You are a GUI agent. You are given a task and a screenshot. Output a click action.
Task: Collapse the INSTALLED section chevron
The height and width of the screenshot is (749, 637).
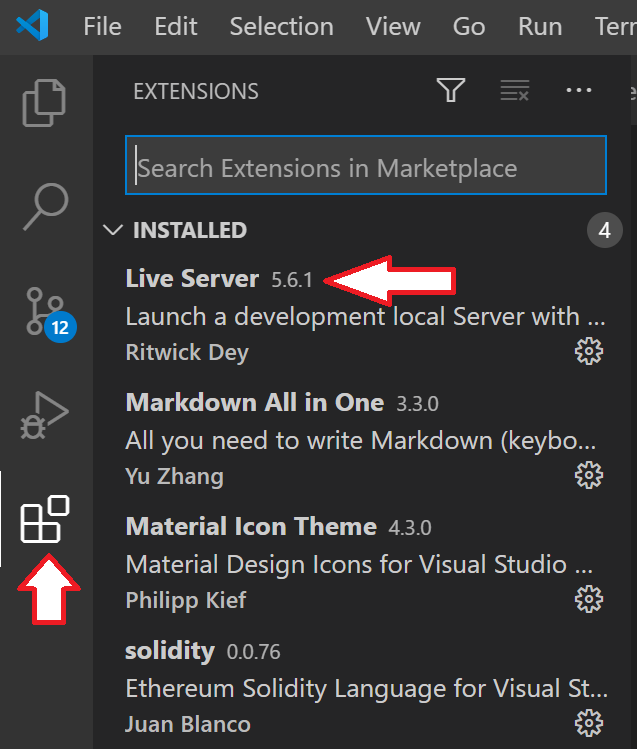113,230
